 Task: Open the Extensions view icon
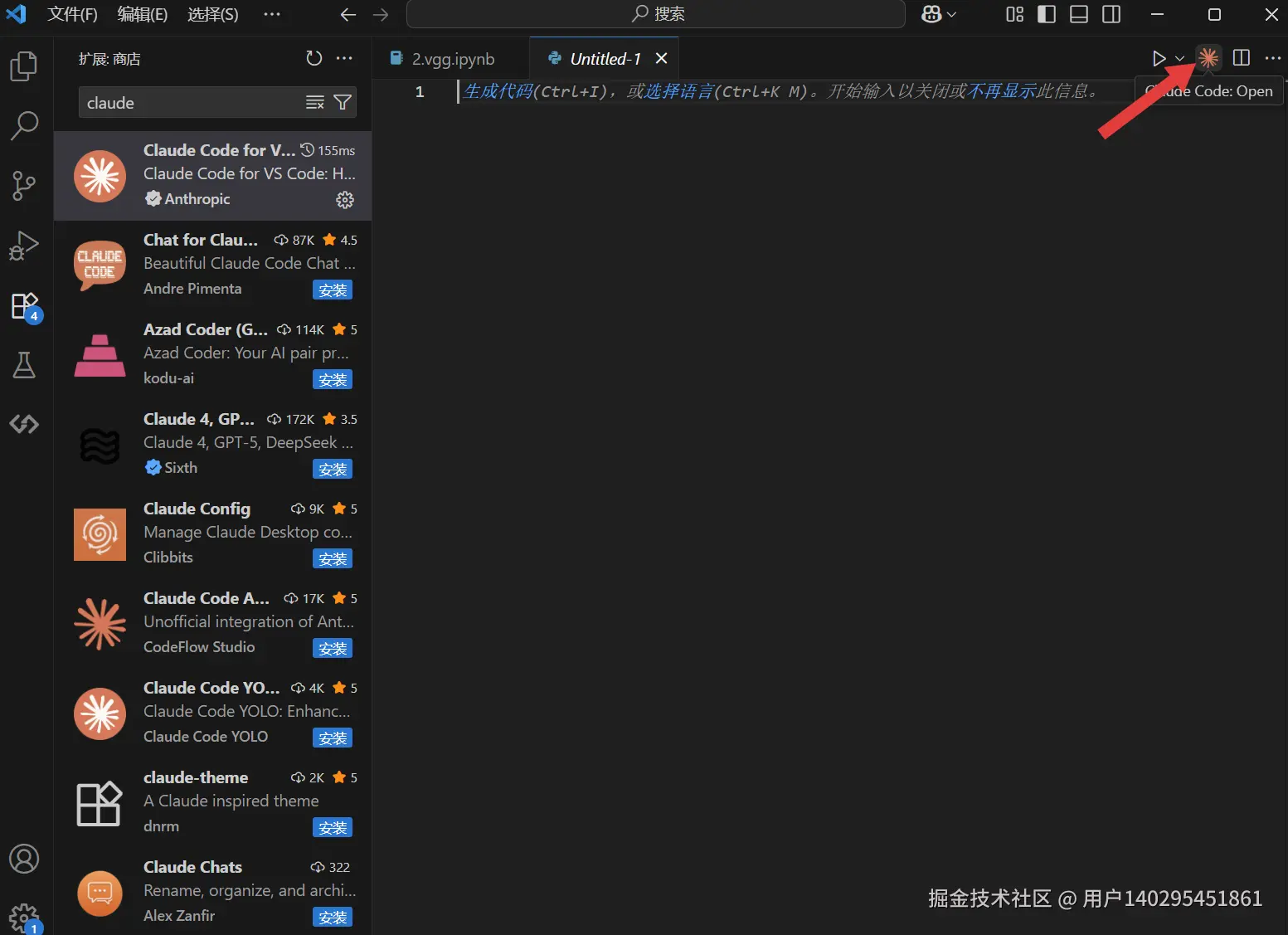tap(24, 305)
